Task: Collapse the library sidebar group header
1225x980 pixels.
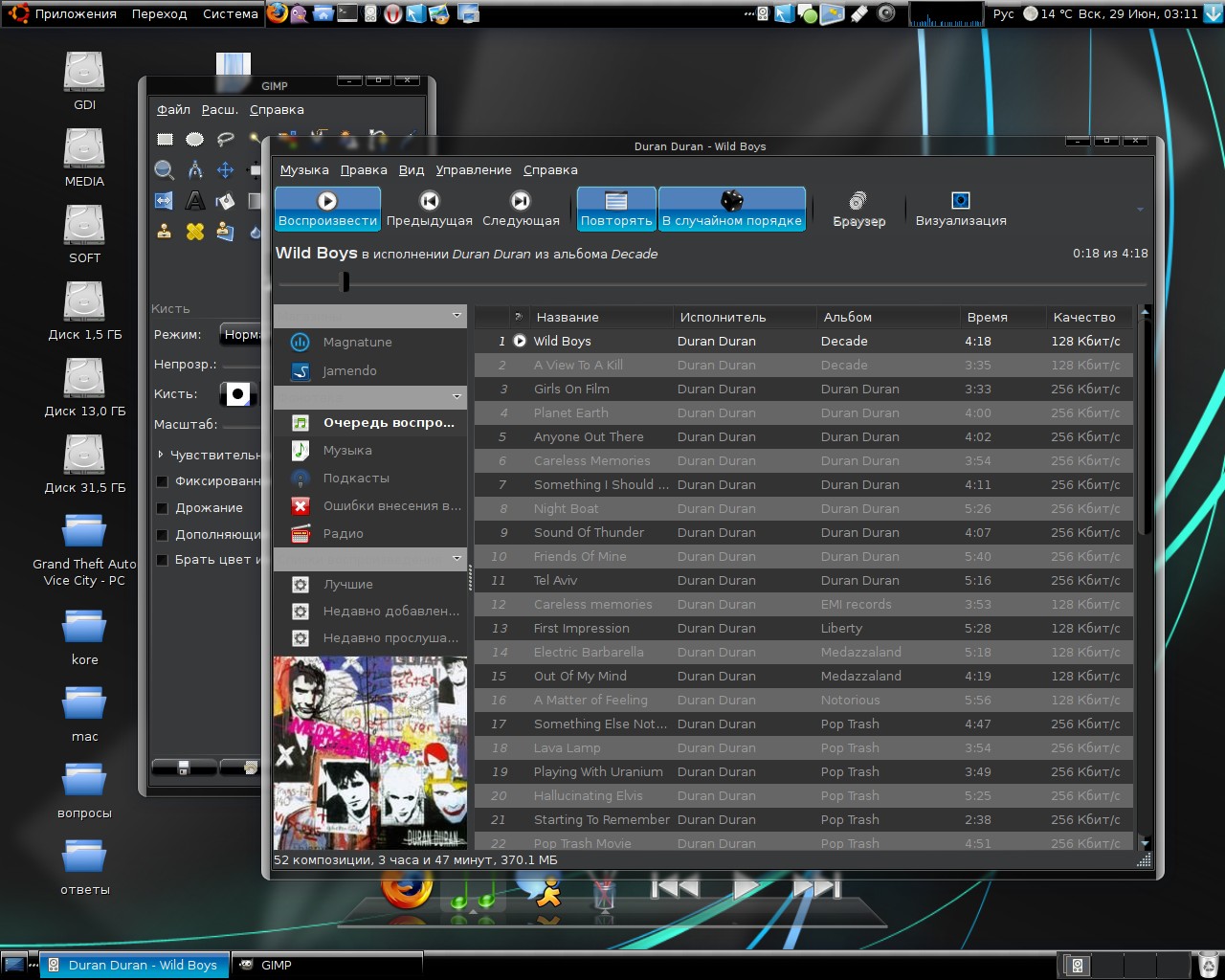Action: point(370,396)
